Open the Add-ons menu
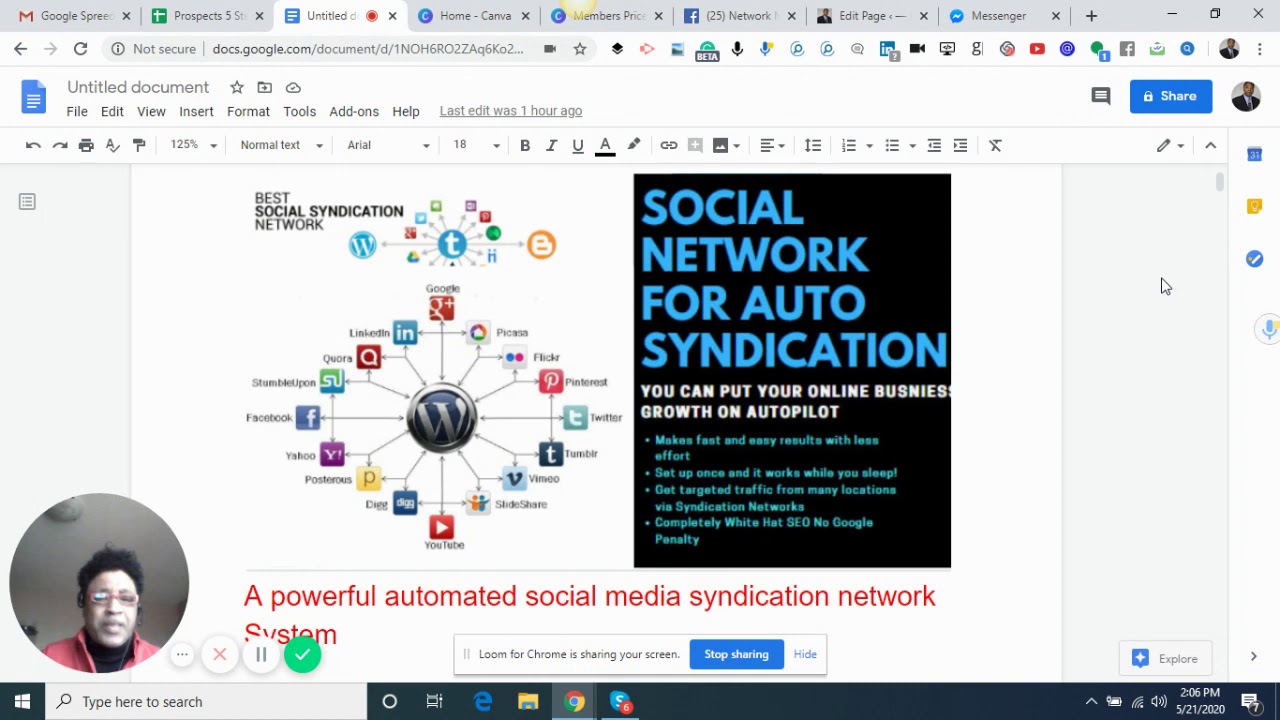Screen dimensions: 1280x720 coord(354,111)
